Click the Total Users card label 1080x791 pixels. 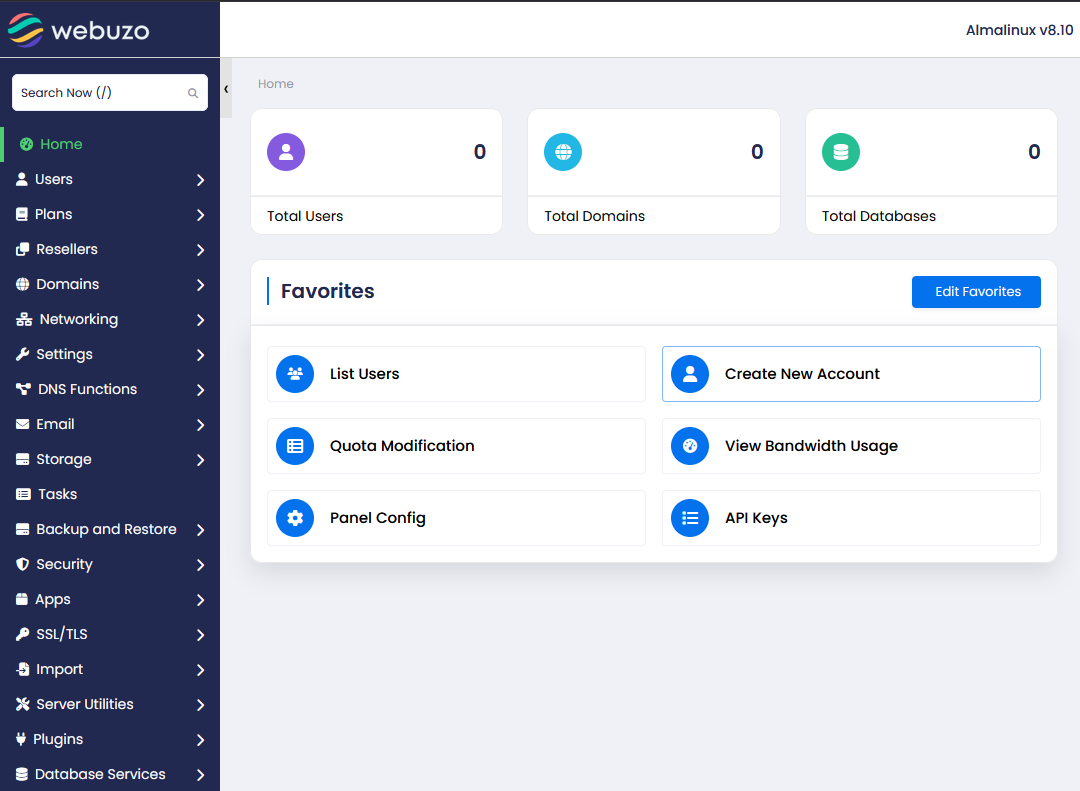click(x=305, y=216)
